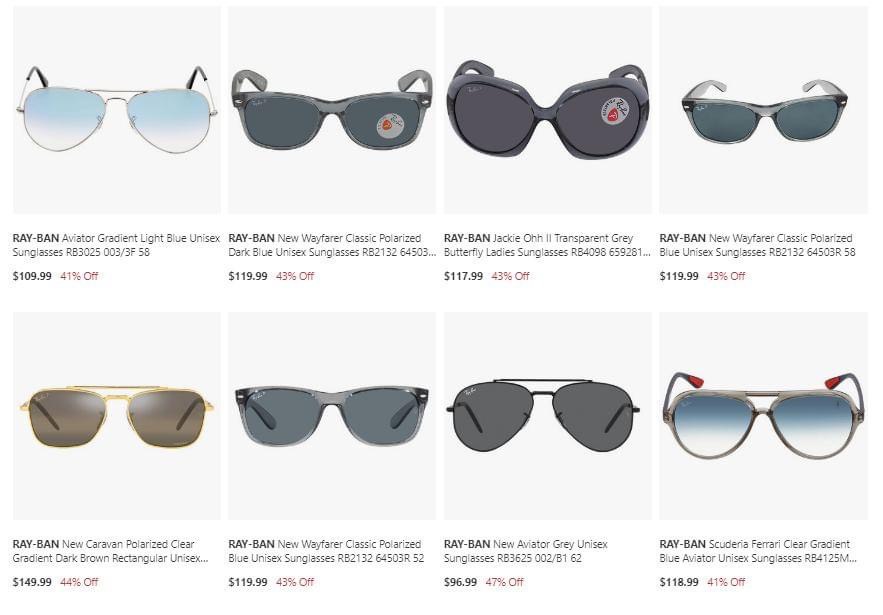View the black New Aviator Grey sunglasses image

click(548, 416)
